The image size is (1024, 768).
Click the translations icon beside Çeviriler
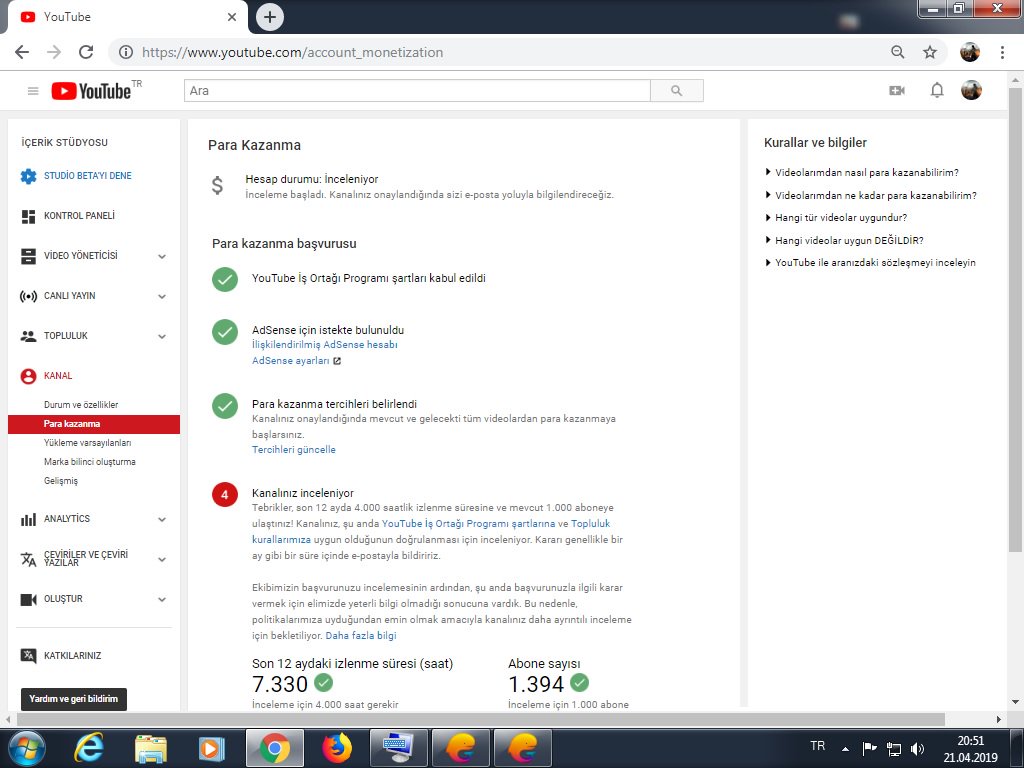(x=28, y=559)
